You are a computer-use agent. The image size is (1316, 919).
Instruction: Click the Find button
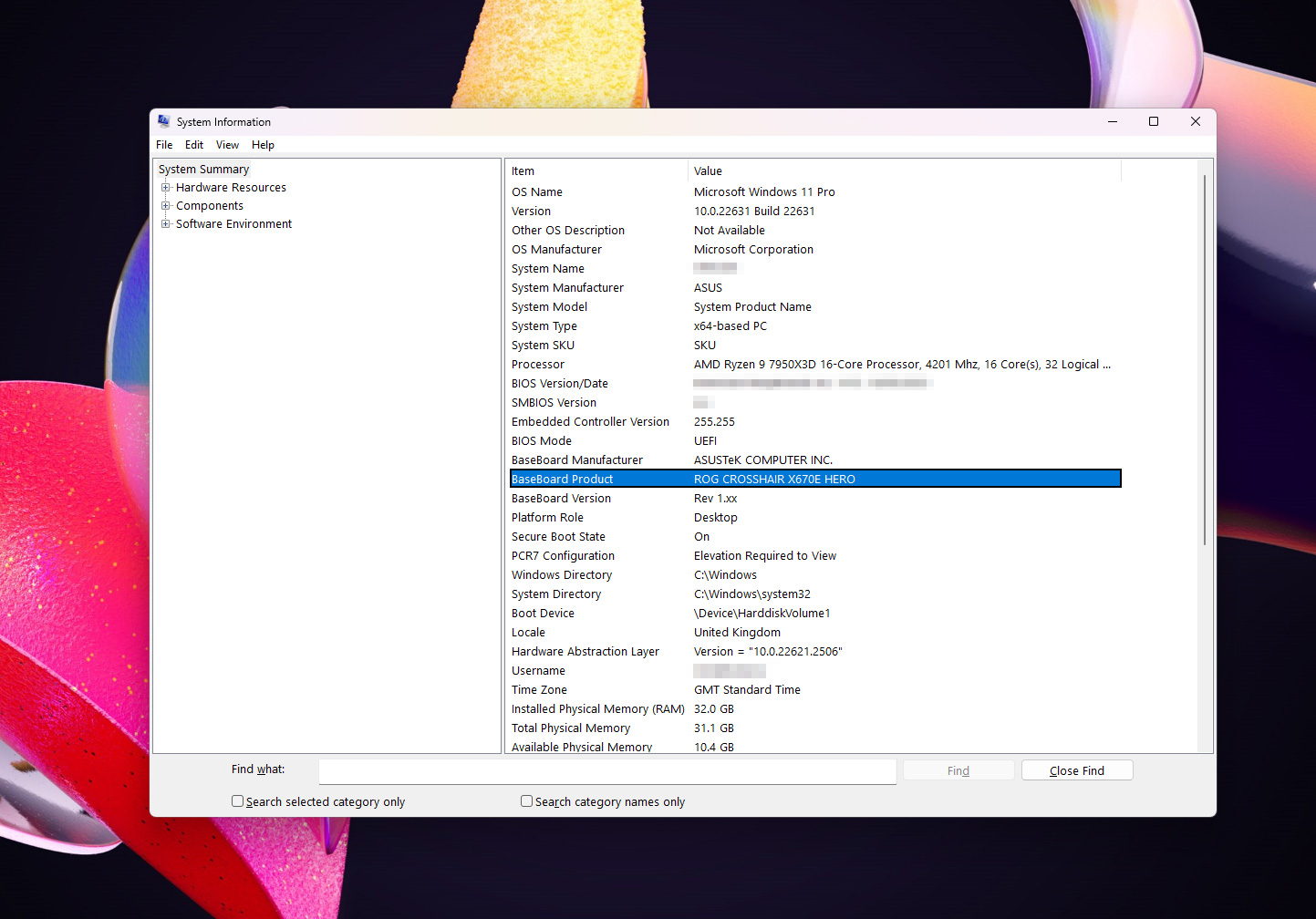click(x=959, y=770)
